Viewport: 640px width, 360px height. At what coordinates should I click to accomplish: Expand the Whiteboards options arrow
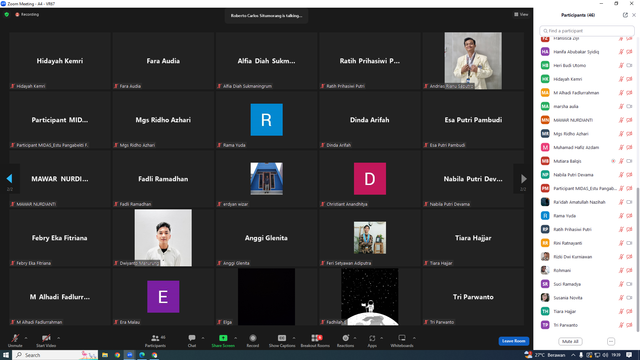pos(414,338)
